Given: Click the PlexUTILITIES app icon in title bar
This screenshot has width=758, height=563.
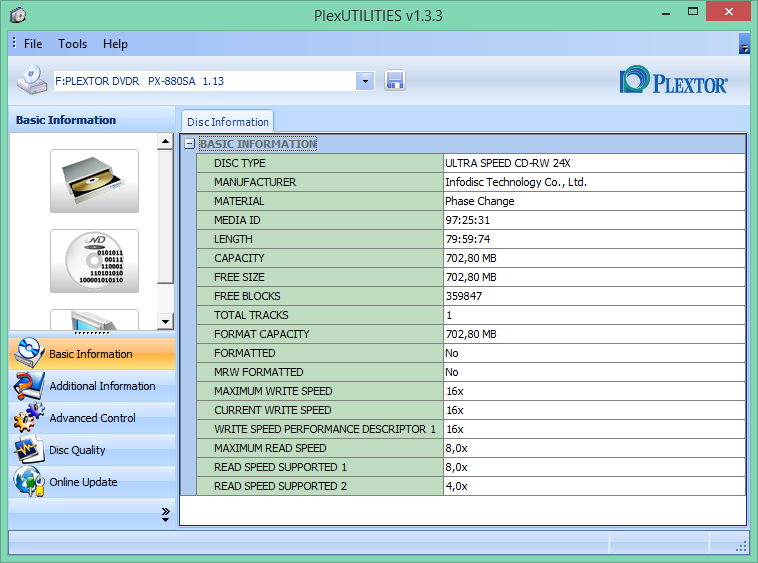Looking at the screenshot, I should pyautogui.click(x=18, y=15).
